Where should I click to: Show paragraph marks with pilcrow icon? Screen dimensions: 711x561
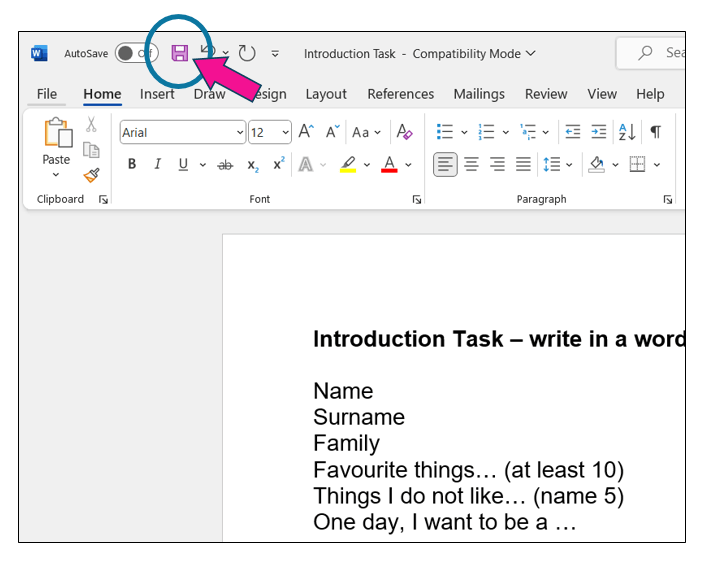[x=656, y=132]
